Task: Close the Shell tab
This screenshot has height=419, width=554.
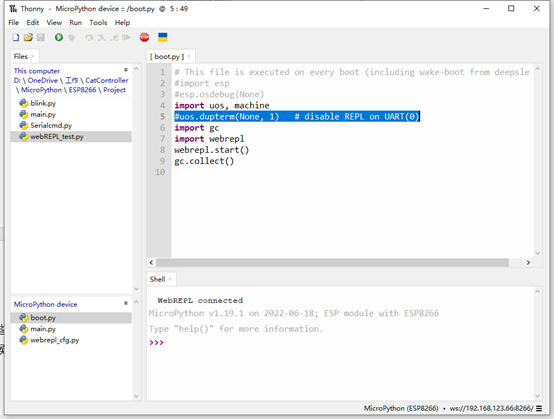Action: (170, 279)
